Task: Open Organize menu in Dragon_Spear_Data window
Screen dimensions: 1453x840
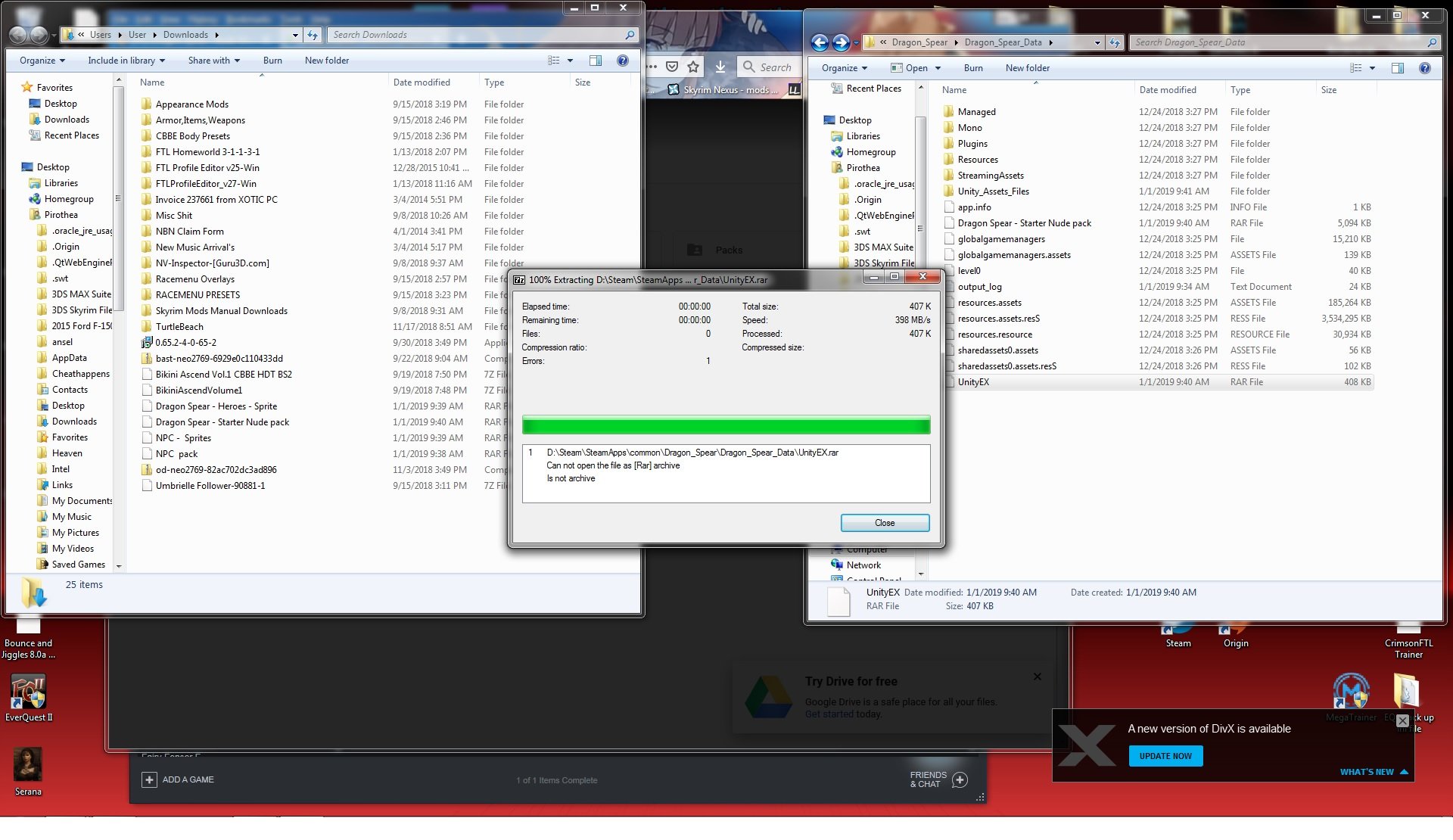Action: 845,68
